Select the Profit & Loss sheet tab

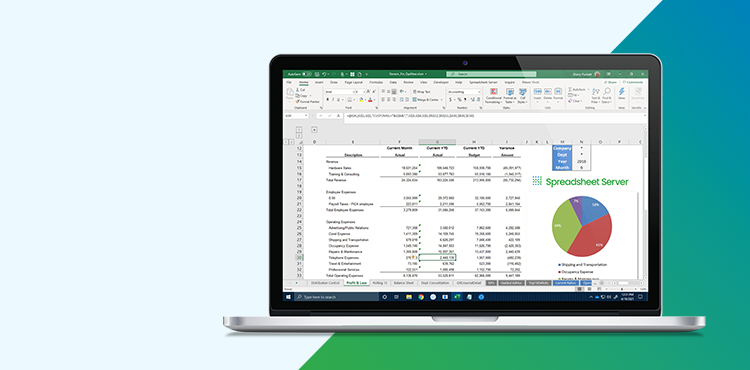[x=356, y=283]
